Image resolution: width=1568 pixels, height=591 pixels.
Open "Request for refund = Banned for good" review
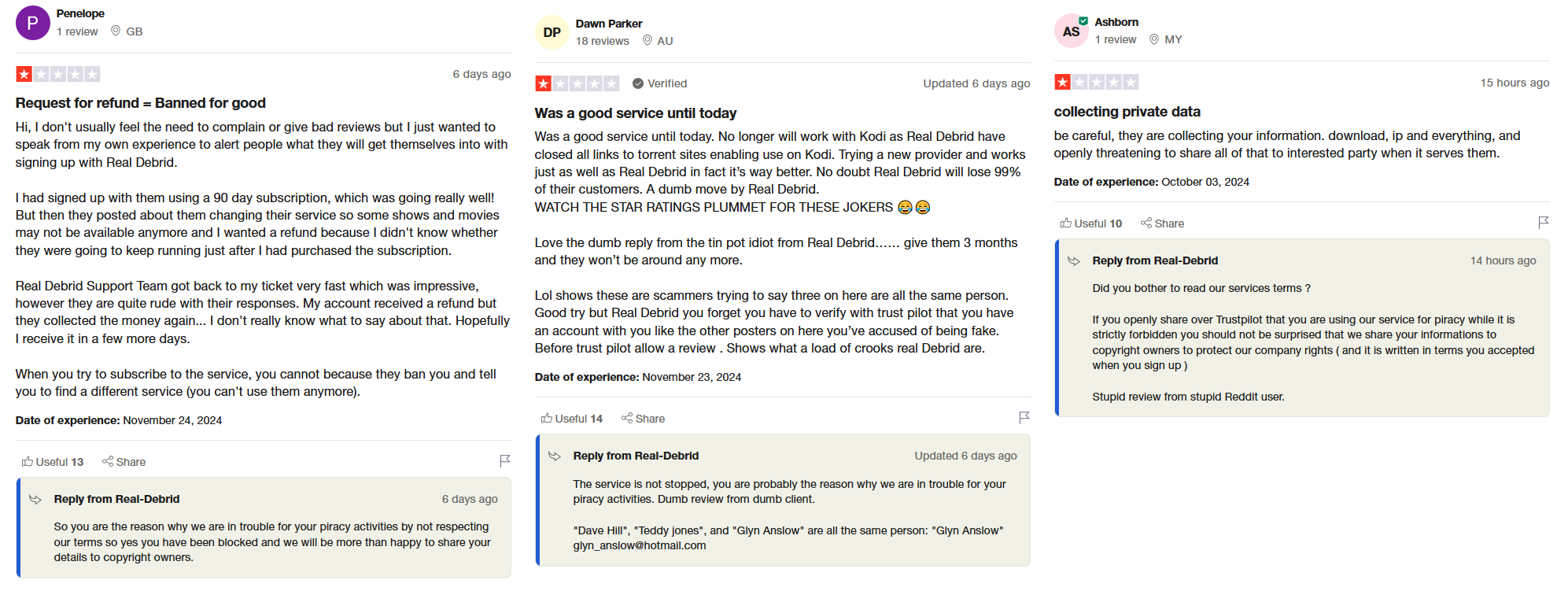coord(140,103)
